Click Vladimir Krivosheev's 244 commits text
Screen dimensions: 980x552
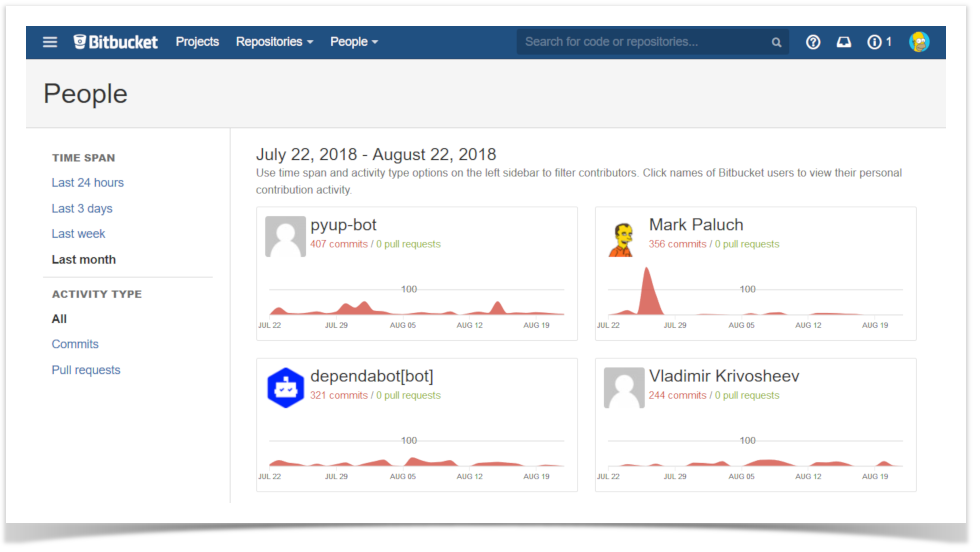pyautogui.click(x=678, y=396)
